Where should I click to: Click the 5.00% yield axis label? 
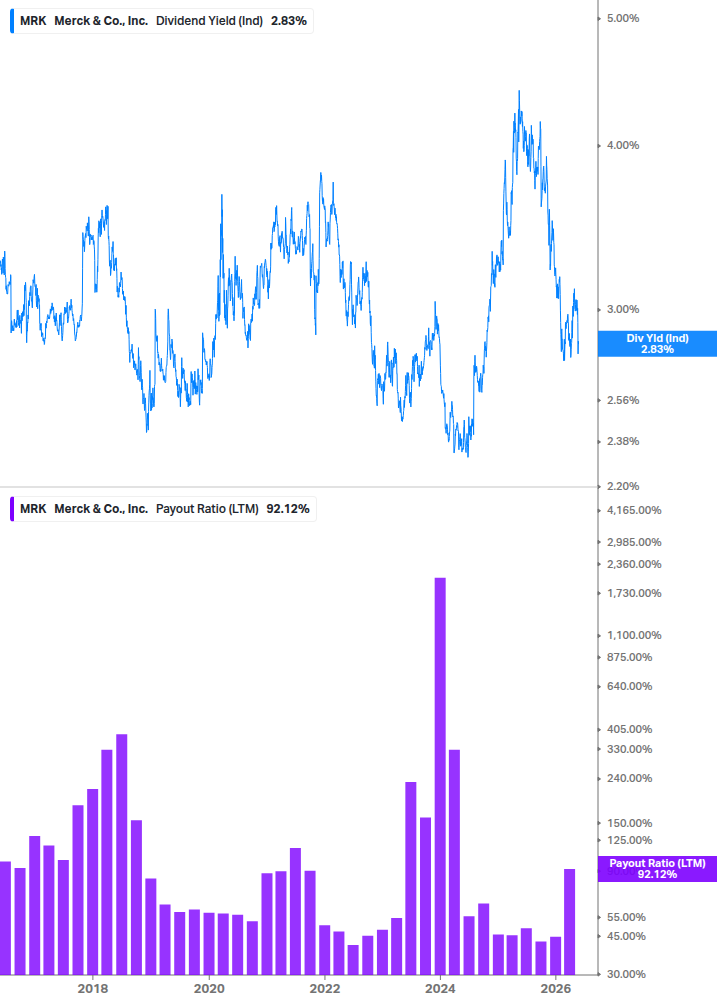623,19
